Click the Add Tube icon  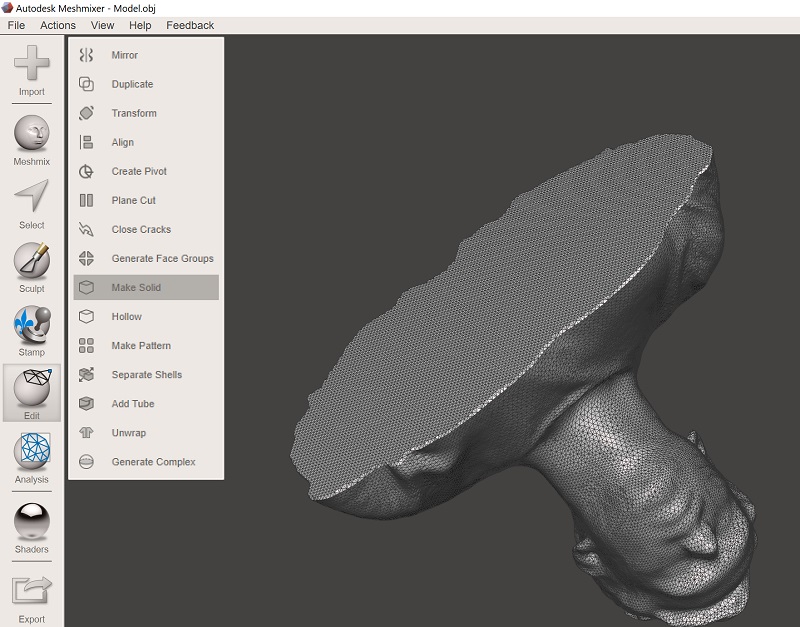coord(86,404)
